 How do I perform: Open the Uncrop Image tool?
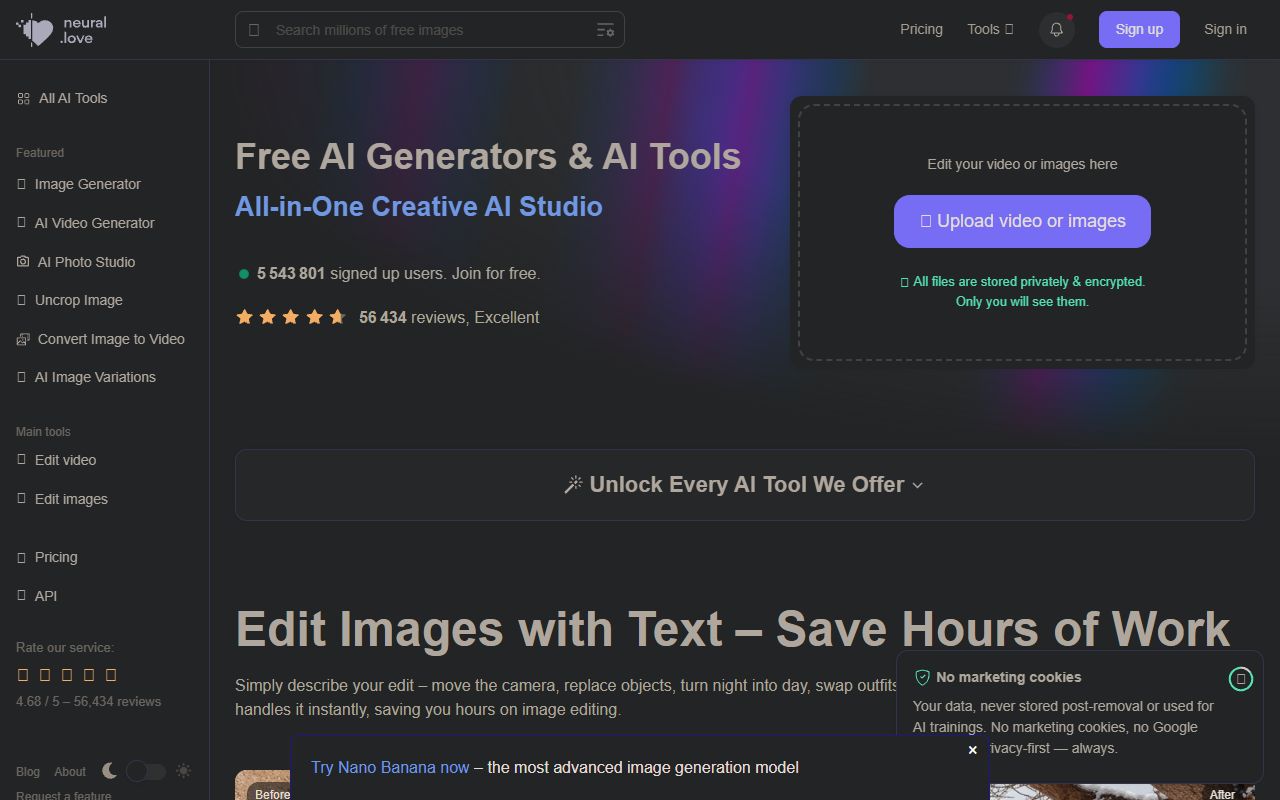79,300
